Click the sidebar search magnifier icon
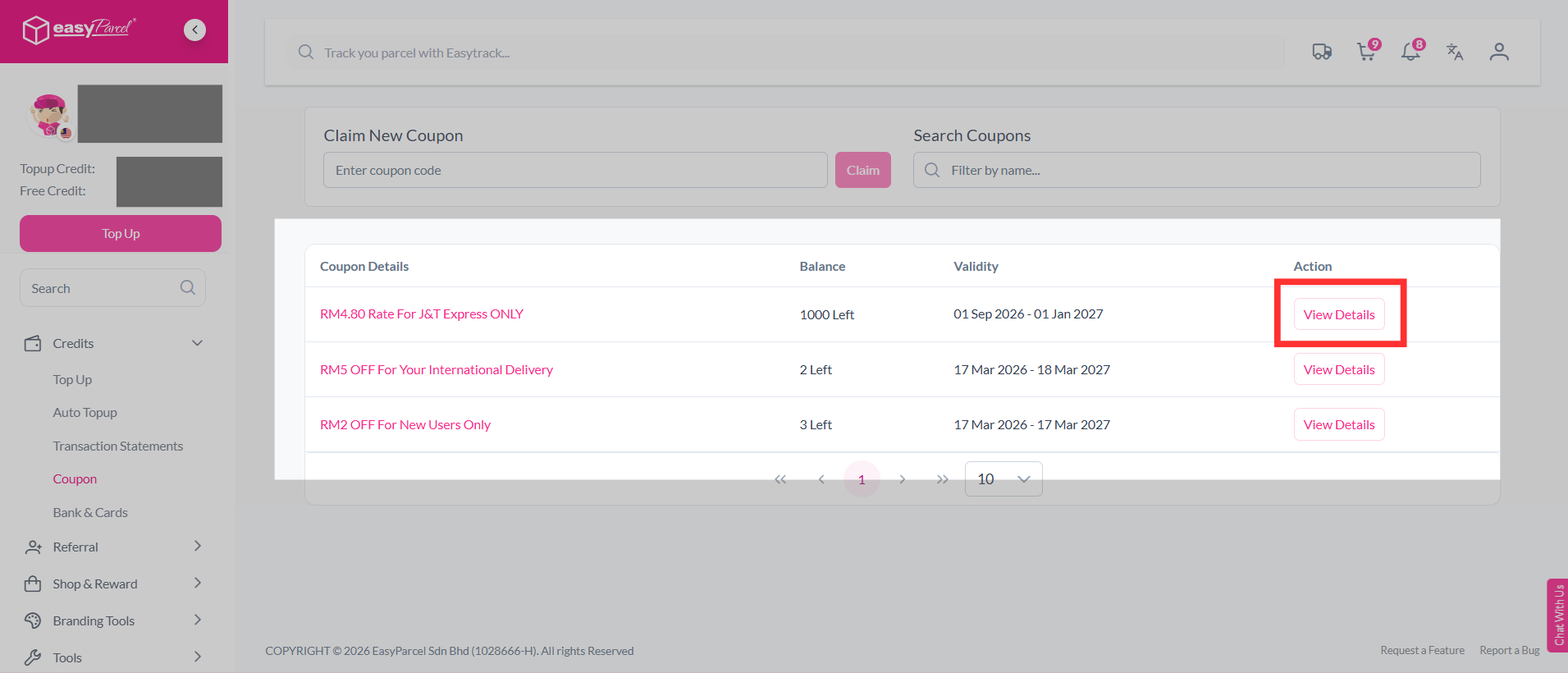Image resolution: width=1568 pixels, height=673 pixels. pos(187,288)
